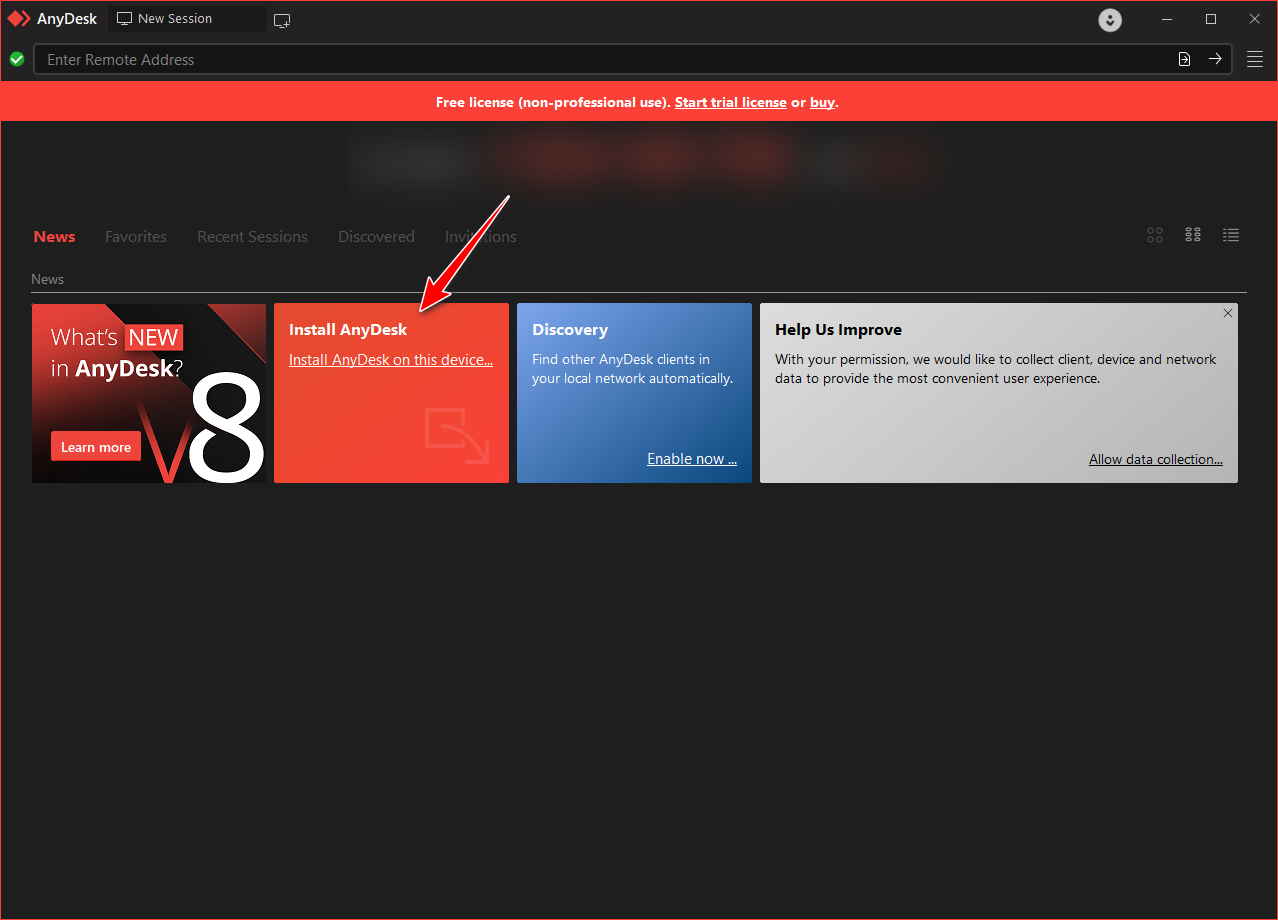Screen dimensions: 1278x920
Task: Click the install arrow icon on orange card
Action: tap(457, 436)
